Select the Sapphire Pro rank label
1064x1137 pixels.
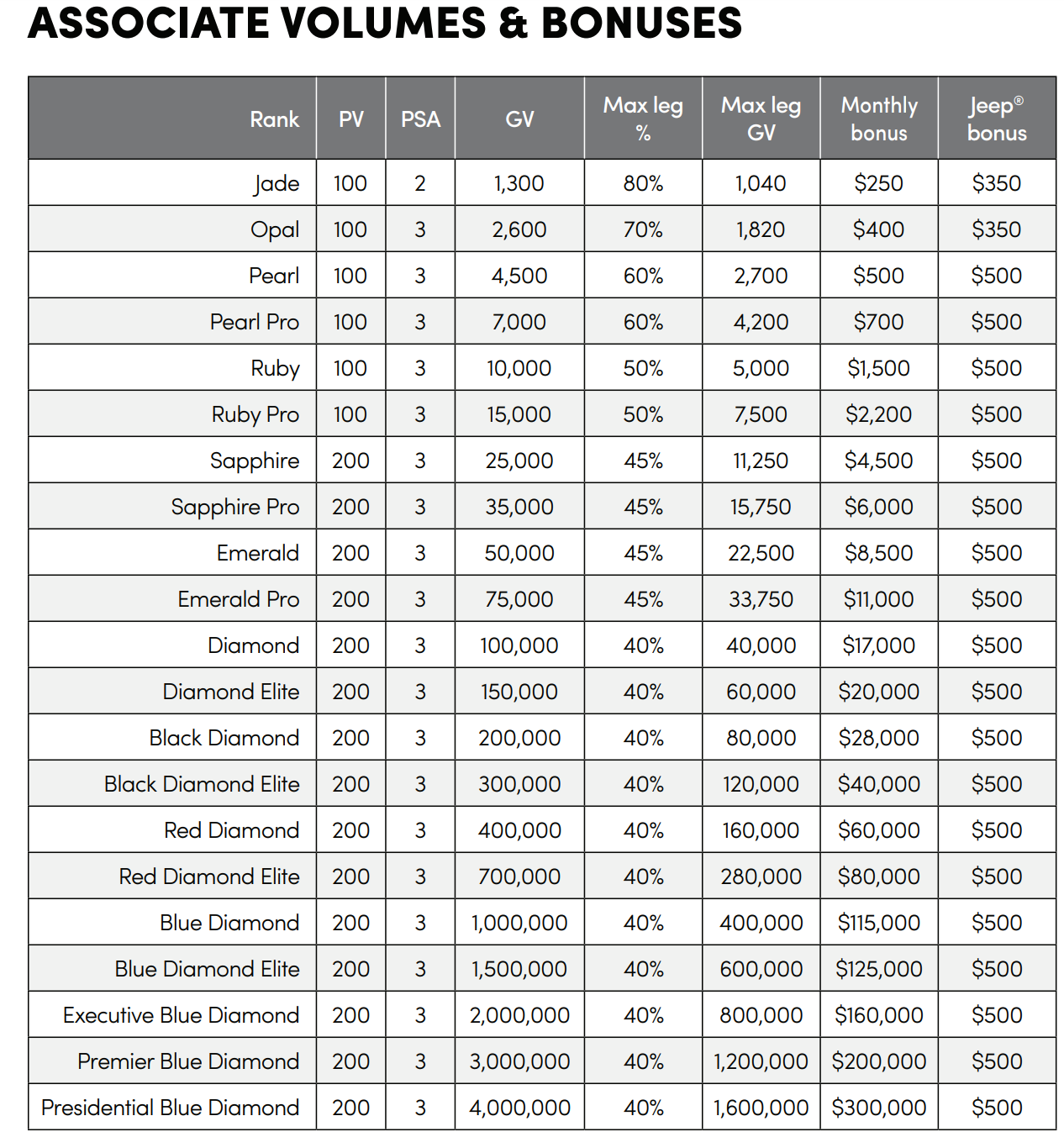click(235, 507)
